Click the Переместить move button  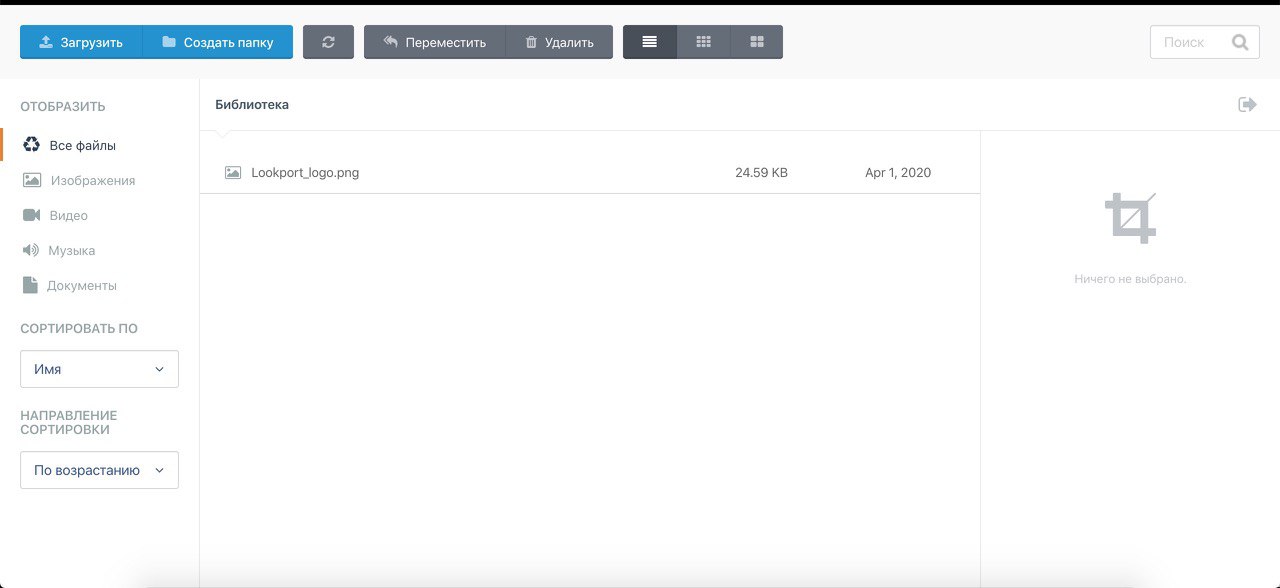pos(435,42)
